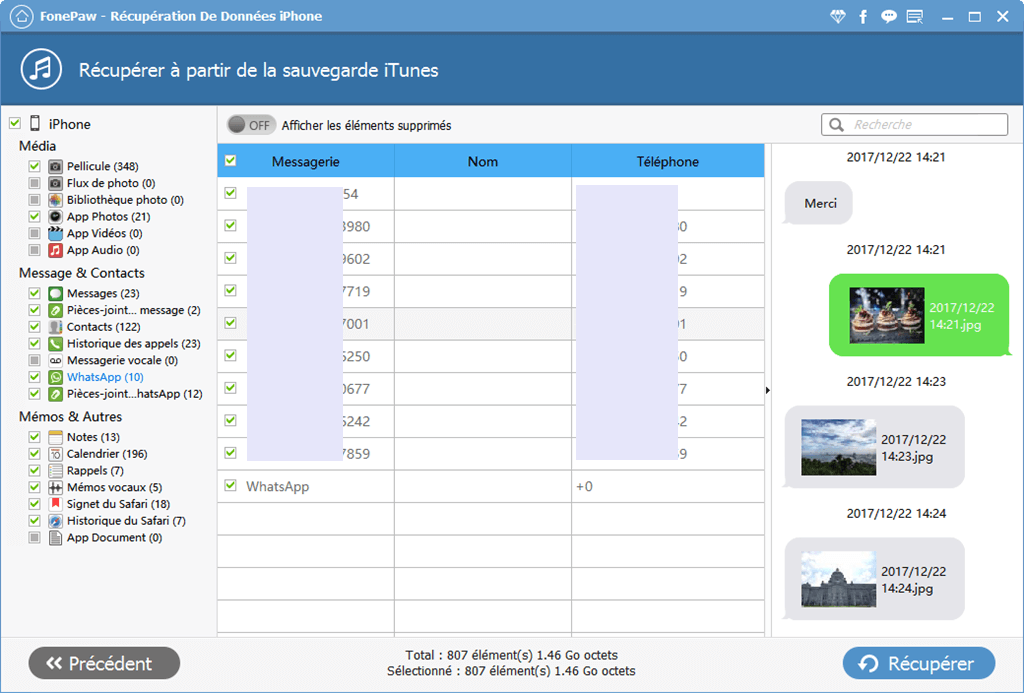This screenshot has height=693, width=1024.
Task: Uncheck the Calendrier (196) checkbox
Action: 35,454
